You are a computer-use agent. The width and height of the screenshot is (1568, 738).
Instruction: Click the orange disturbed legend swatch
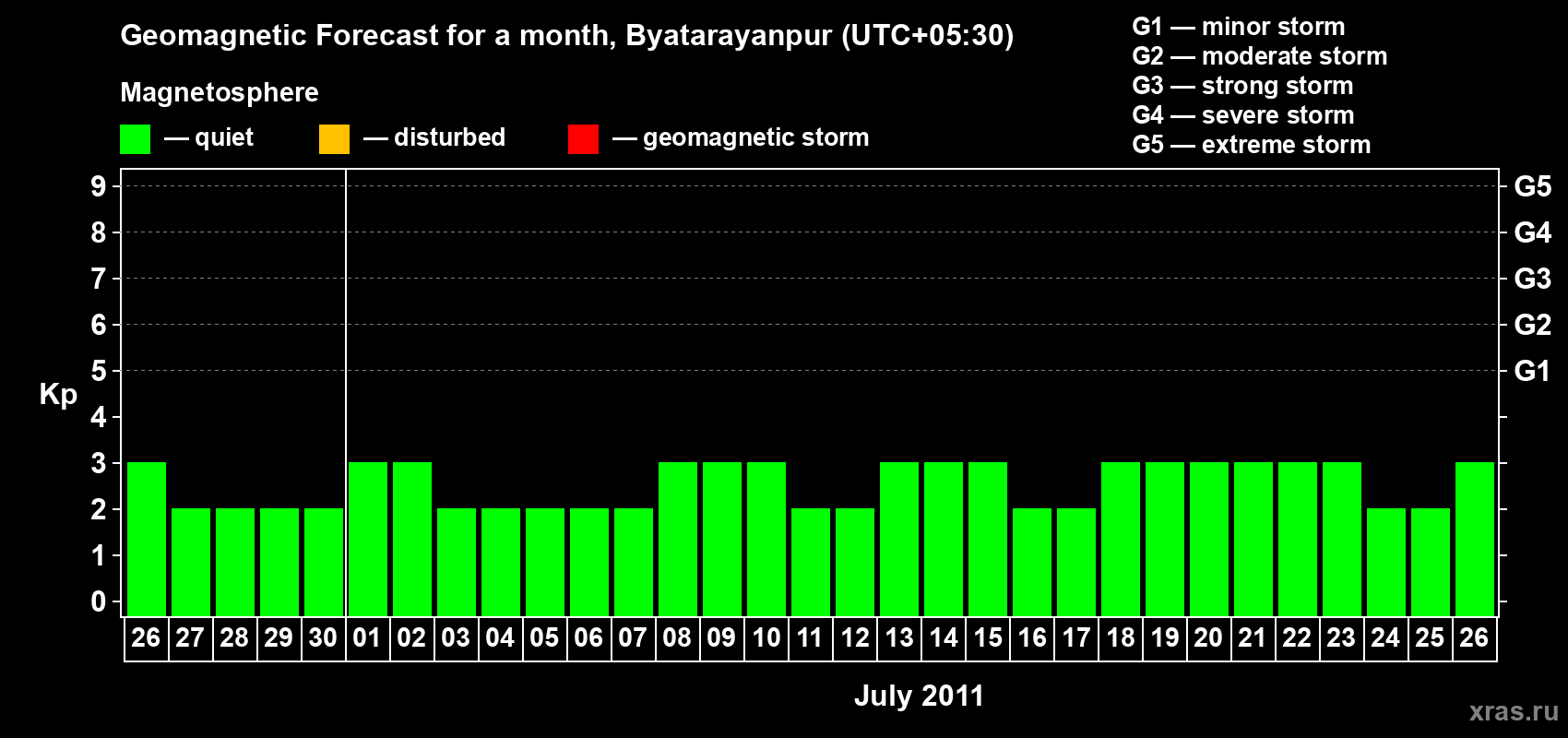334,139
